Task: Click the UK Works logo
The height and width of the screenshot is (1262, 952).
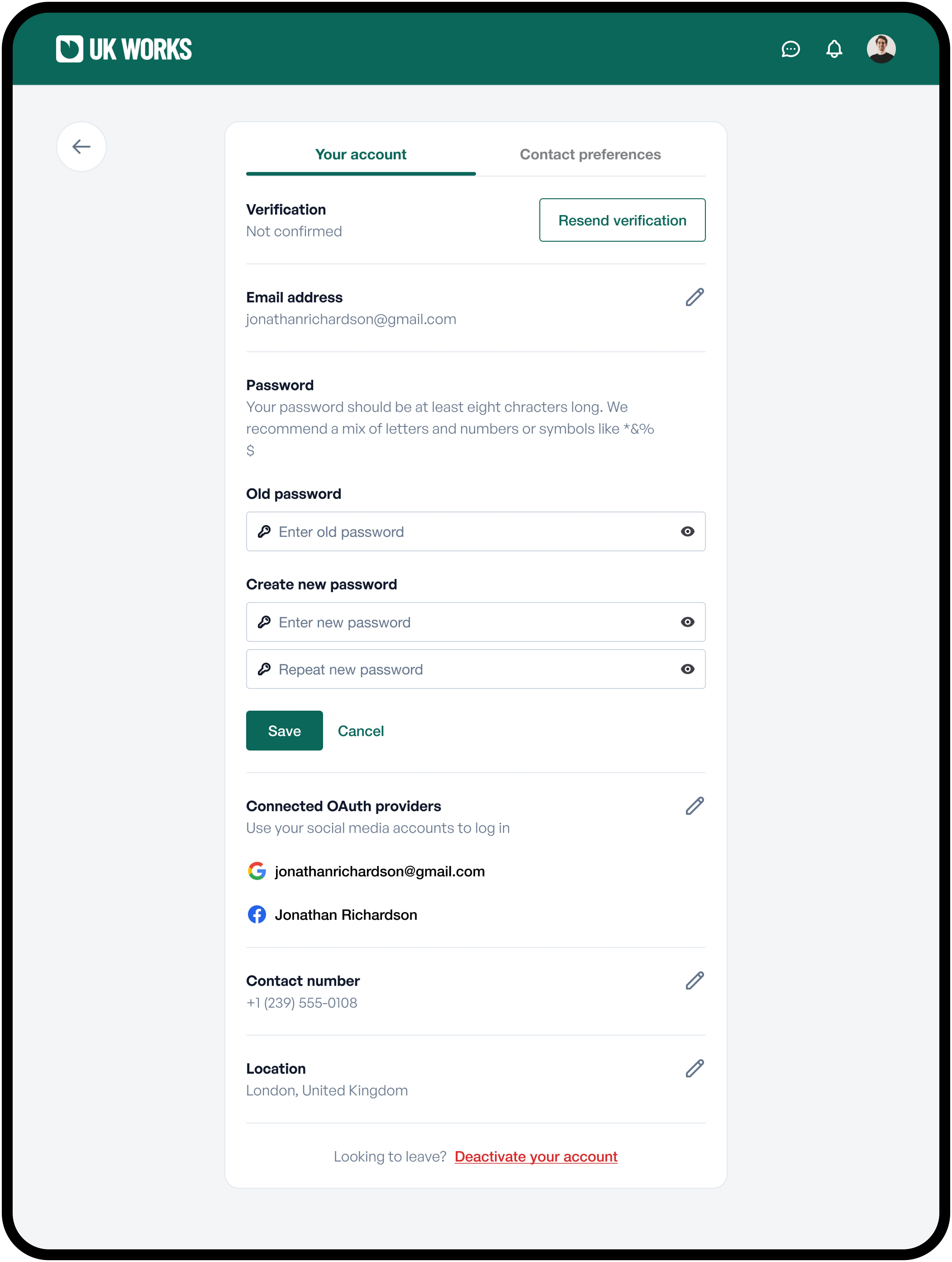Action: 124,49
